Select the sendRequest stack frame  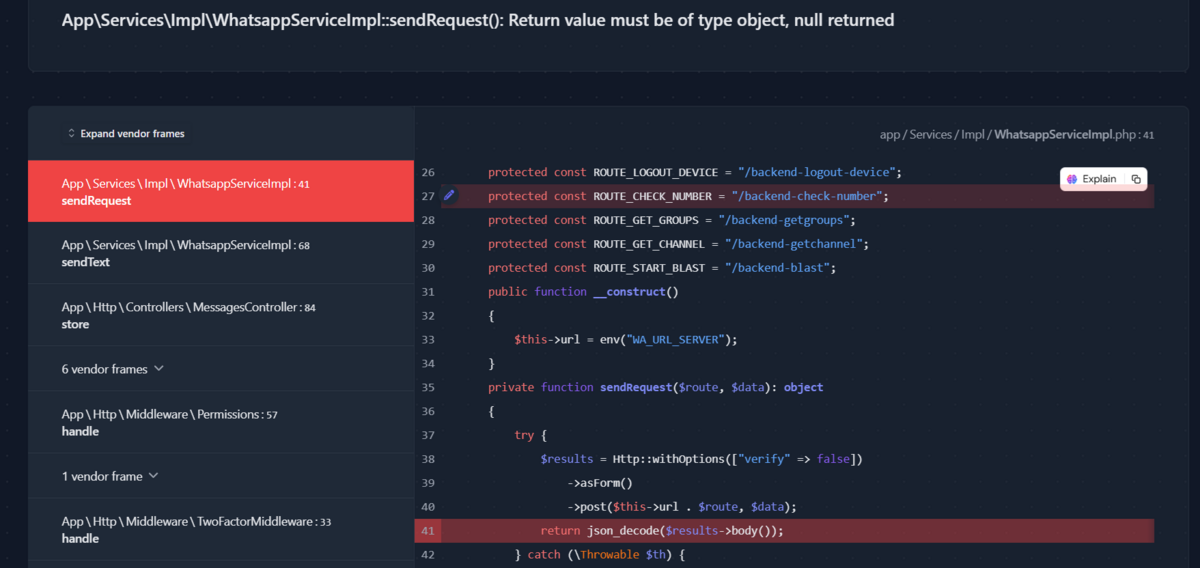click(220, 192)
